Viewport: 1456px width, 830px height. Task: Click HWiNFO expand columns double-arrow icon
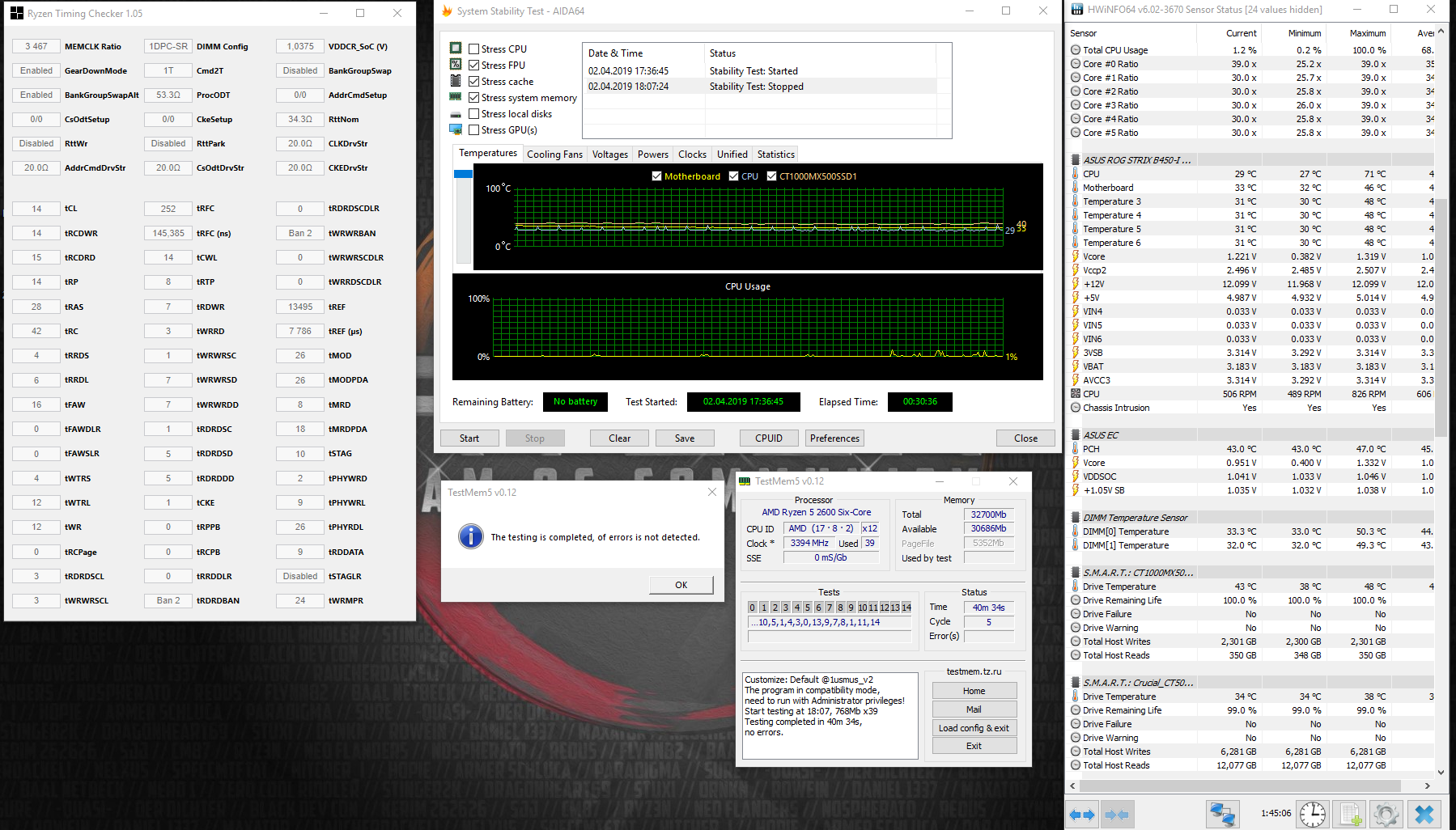point(1082,815)
